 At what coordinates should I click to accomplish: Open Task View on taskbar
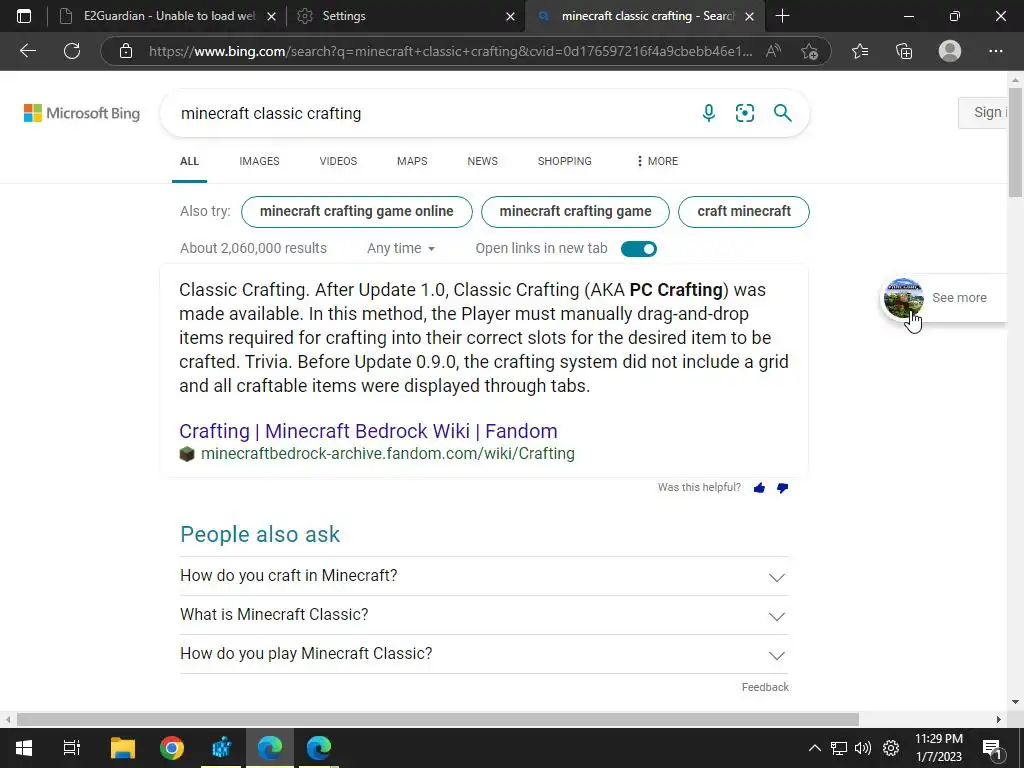[72, 748]
